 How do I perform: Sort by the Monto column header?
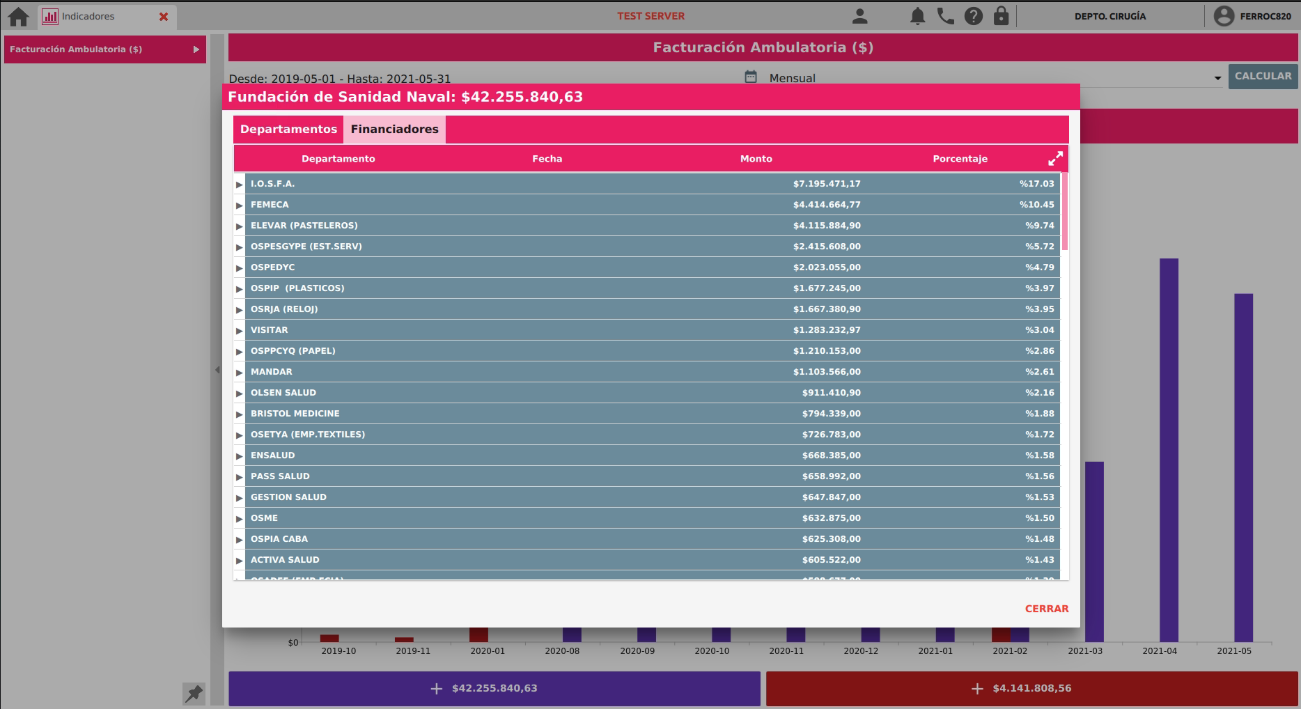tap(756, 159)
